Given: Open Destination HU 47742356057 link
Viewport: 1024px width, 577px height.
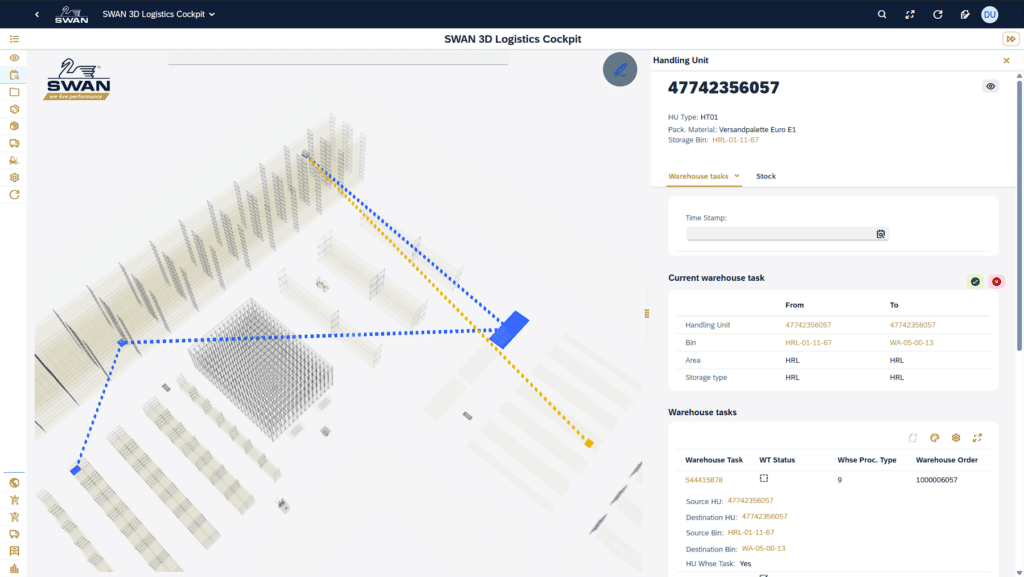Looking at the screenshot, I should pos(765,516).
